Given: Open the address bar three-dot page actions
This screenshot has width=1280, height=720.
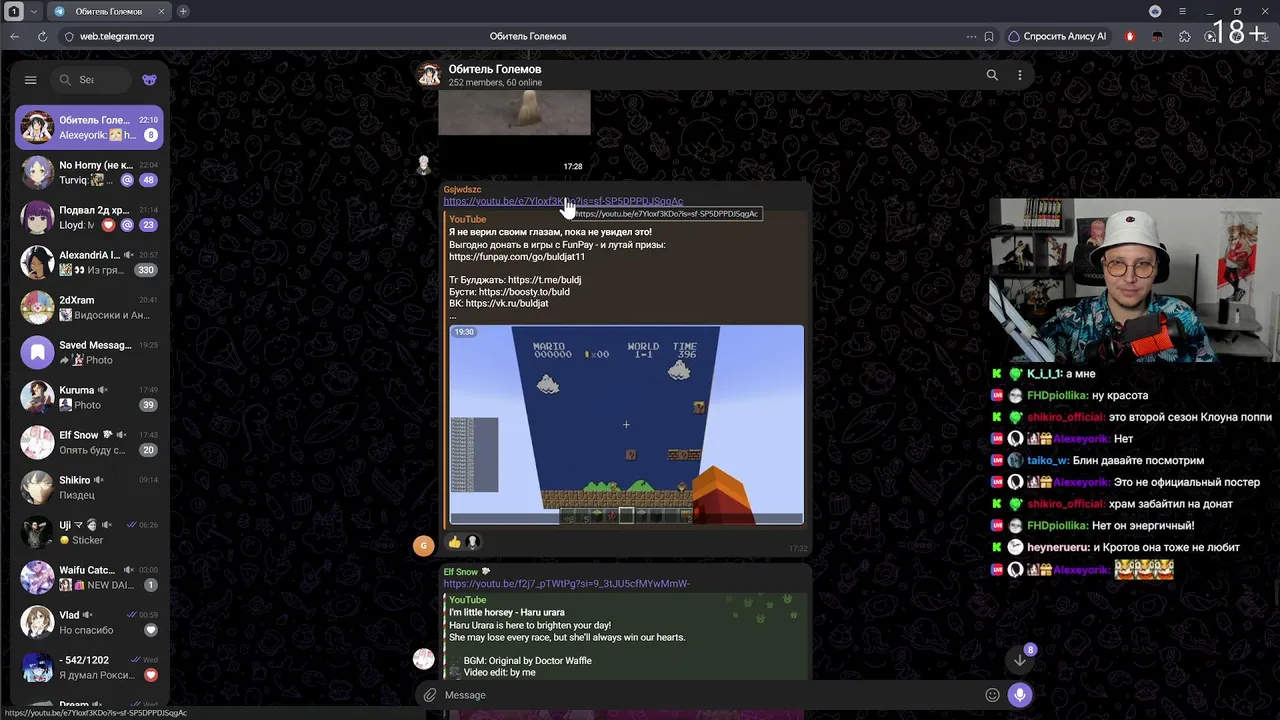Looking at the screenshot, I should [971, 36].
